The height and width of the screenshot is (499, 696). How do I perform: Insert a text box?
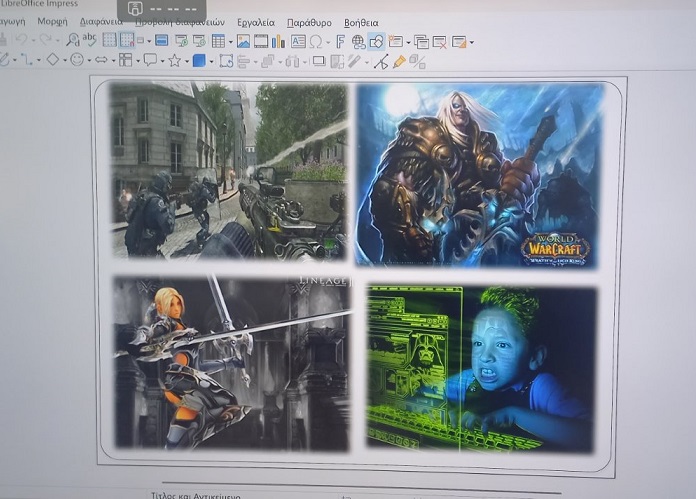point(298,42)
